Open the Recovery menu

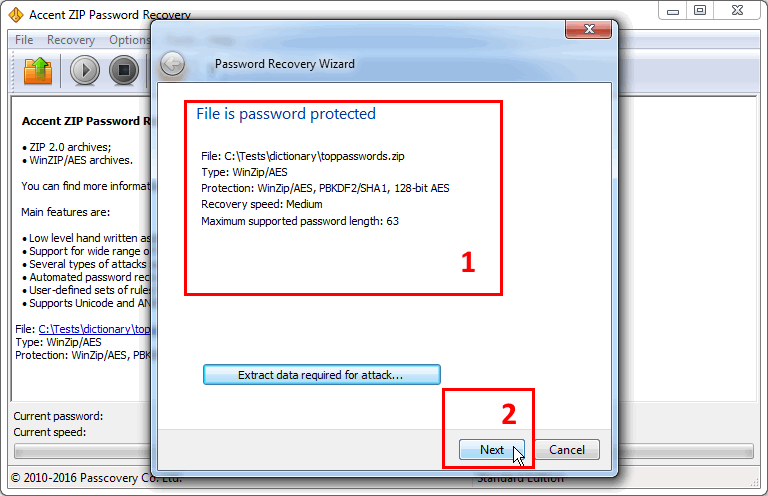tap(71, 40)
